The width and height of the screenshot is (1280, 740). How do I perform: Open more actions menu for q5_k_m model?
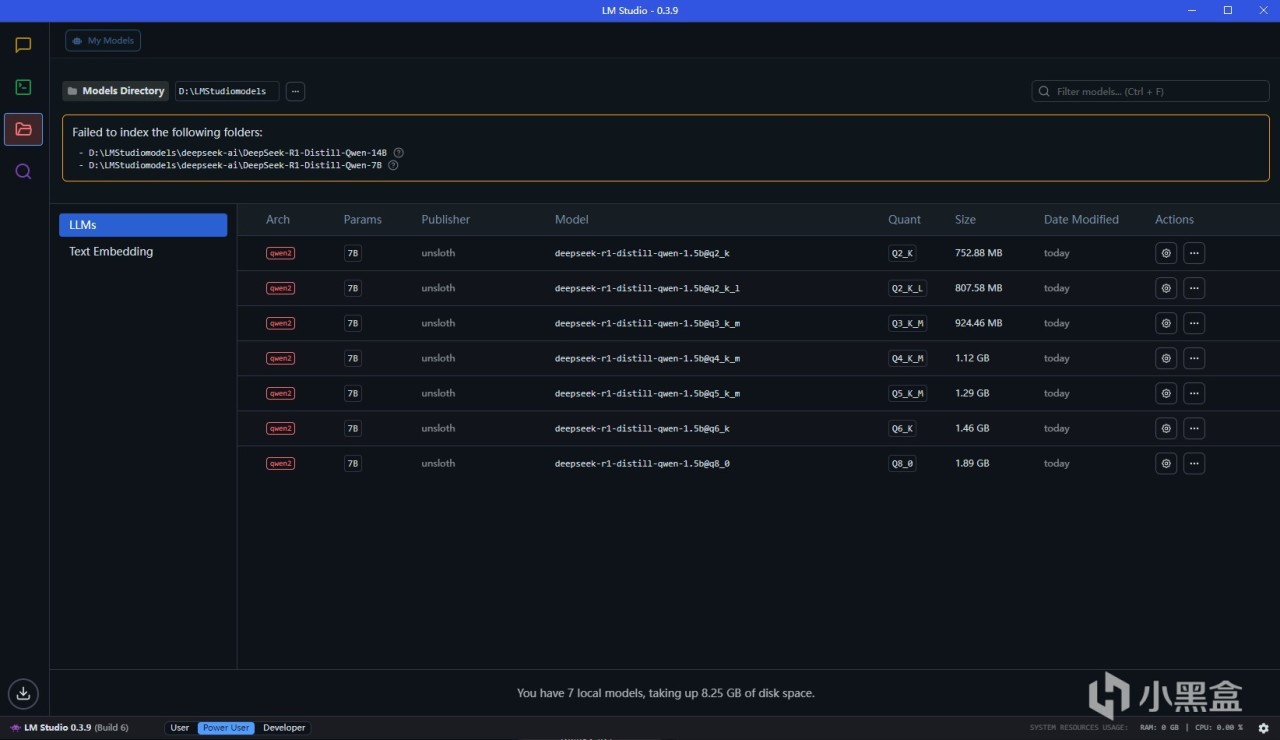pos(1194,393)
